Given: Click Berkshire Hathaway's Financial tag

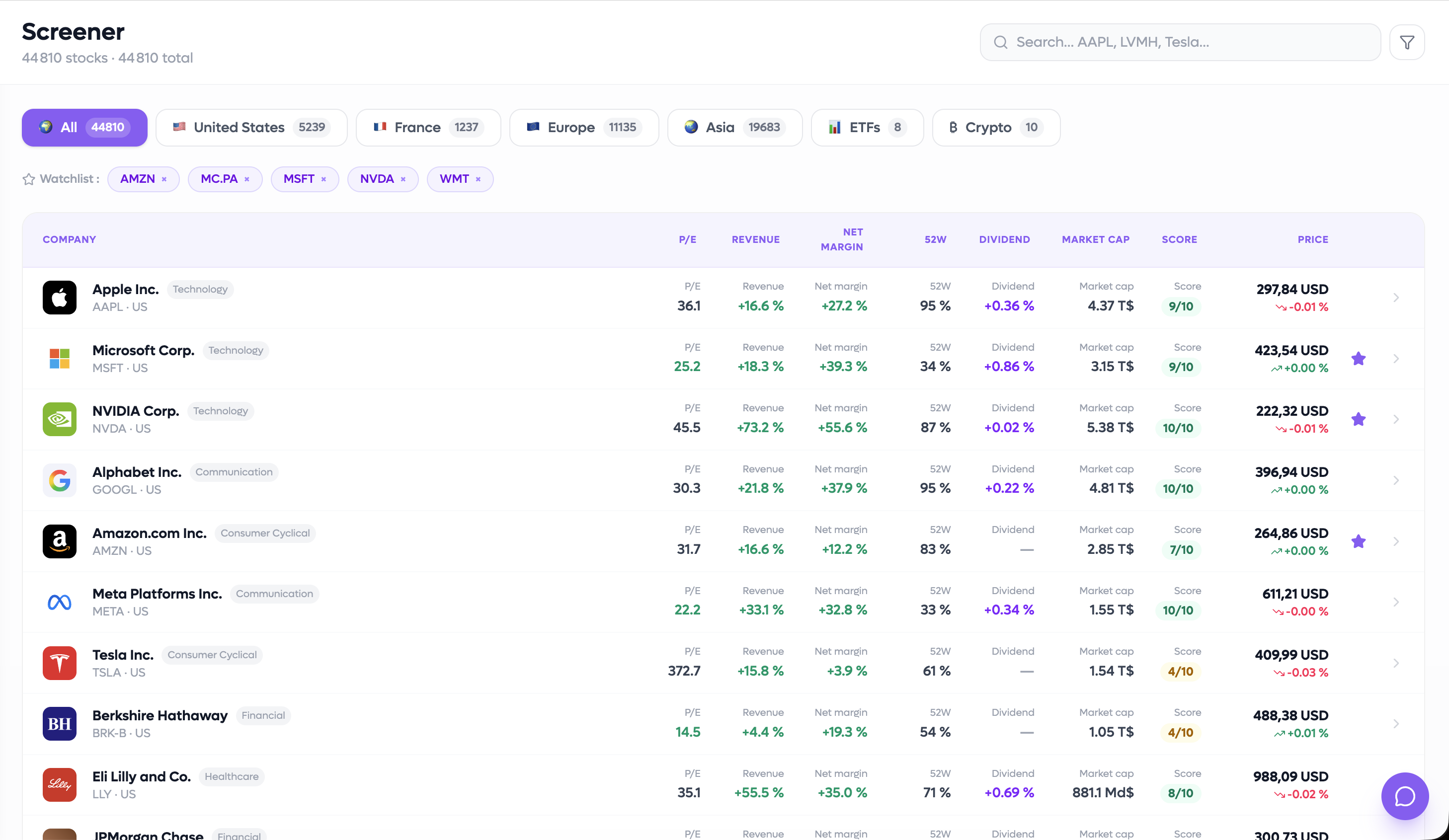Looking at the screenshot, I should pyautogui.click(x=263, y=715).
